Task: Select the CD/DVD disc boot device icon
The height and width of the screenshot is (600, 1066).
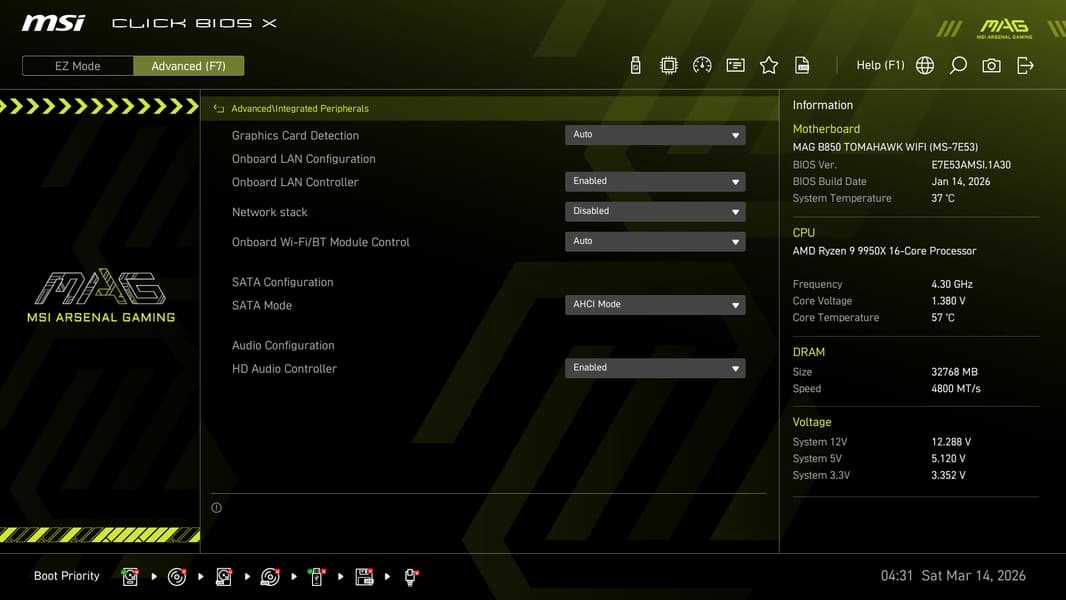Action: pos(177,577)
